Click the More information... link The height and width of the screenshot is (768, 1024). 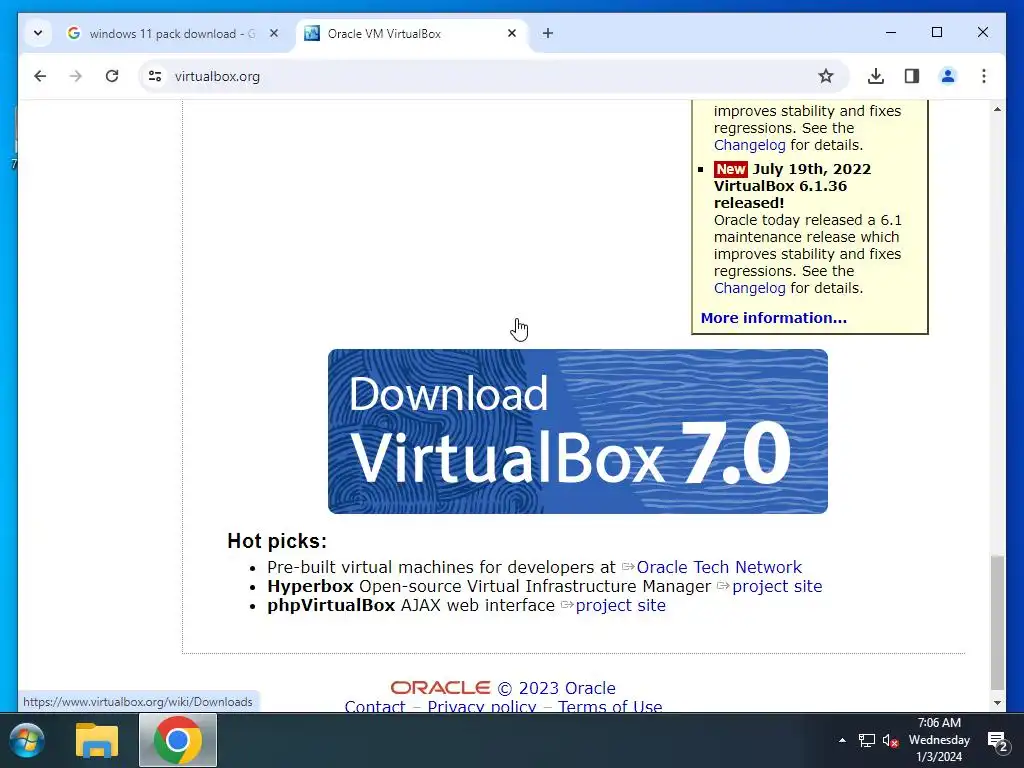[x=773, y=318]
